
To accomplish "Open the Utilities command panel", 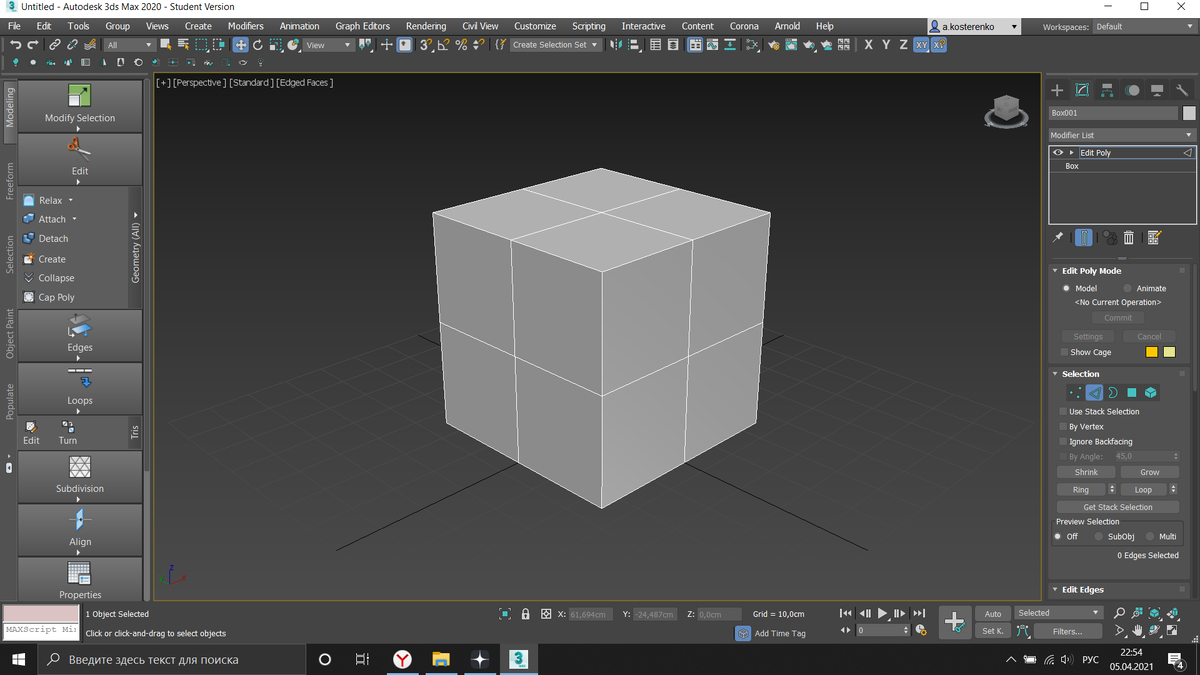I will click(1182, 90).
